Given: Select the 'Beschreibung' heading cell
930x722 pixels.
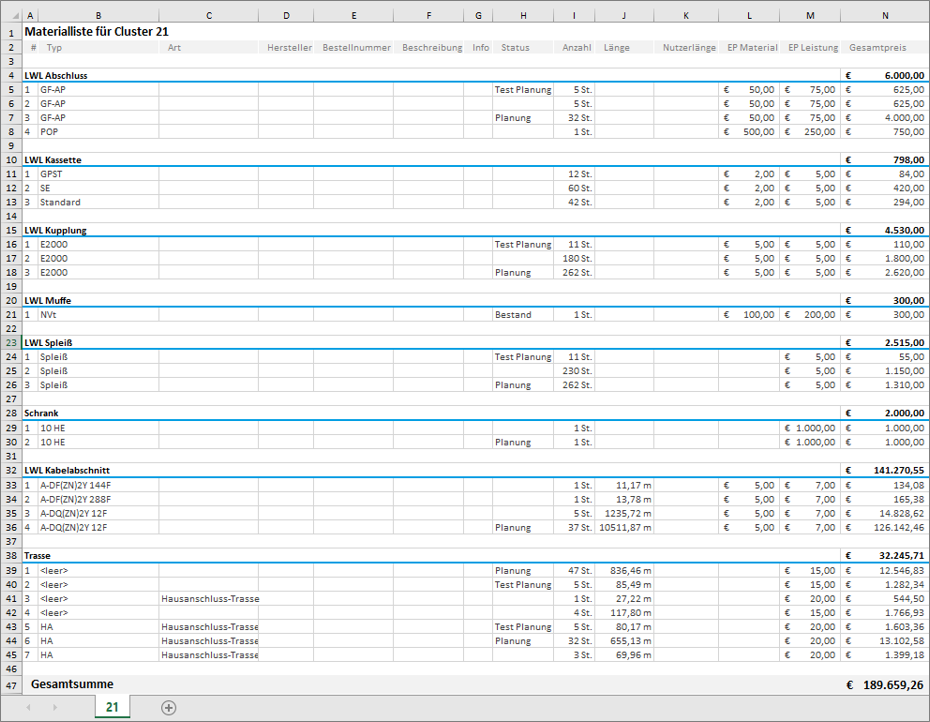Looking at the screenshot, I should [429, 47].
